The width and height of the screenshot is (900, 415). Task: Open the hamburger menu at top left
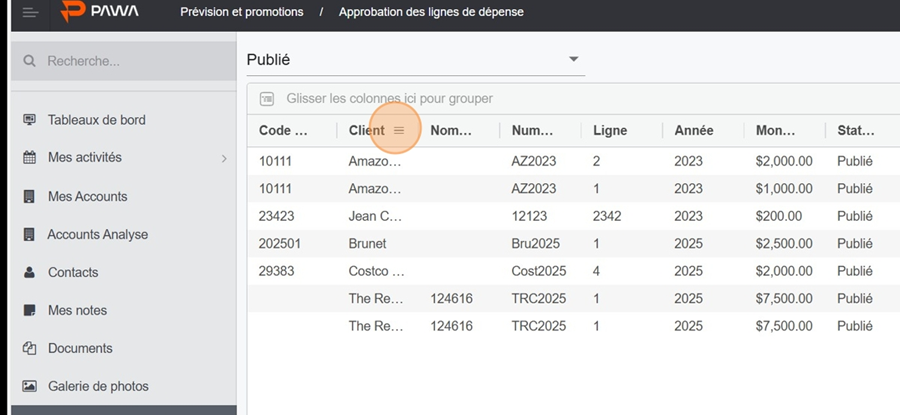[30, 12]
